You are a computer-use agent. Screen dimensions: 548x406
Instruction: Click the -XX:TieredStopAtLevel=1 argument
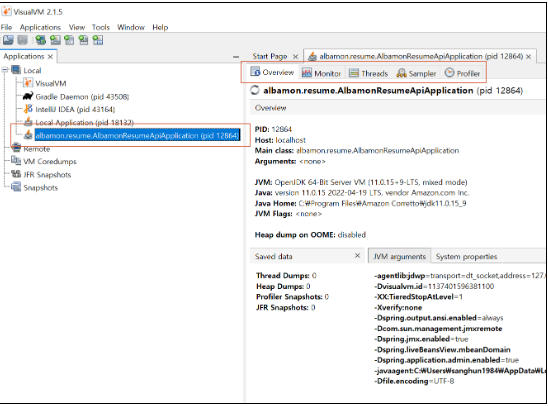(418, 297)
